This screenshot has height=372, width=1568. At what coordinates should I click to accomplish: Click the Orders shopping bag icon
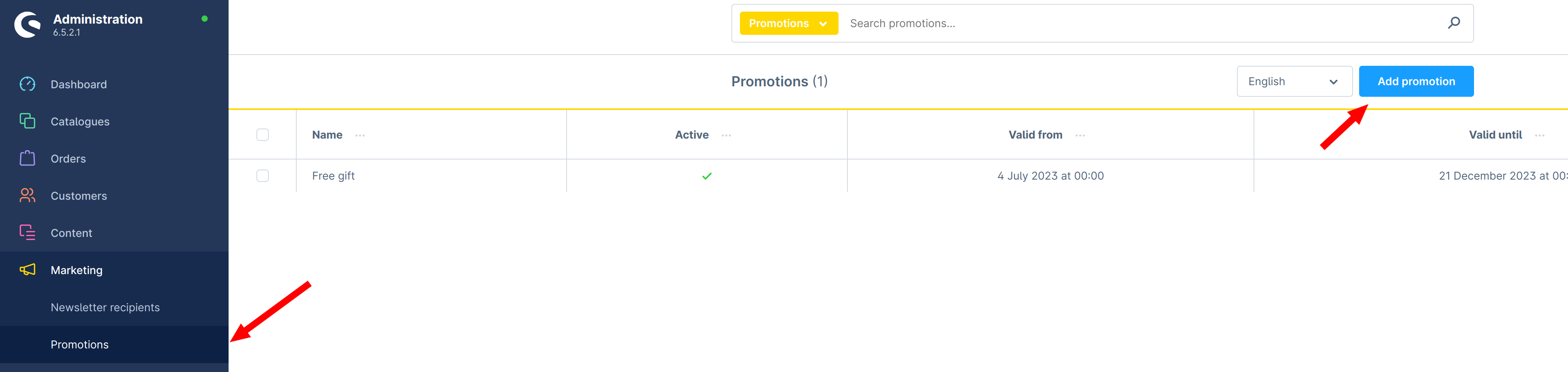(27, 158)
